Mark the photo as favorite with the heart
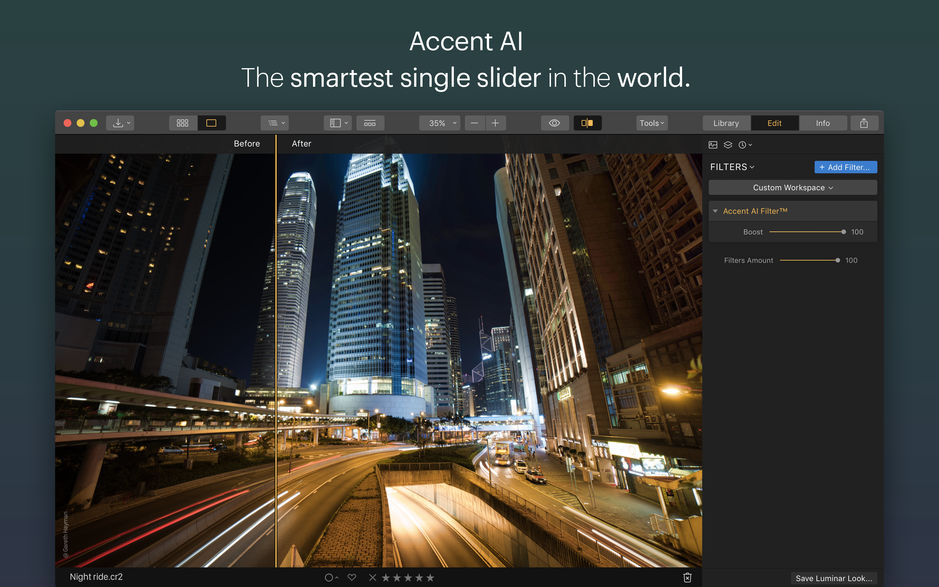 (351, 577)
